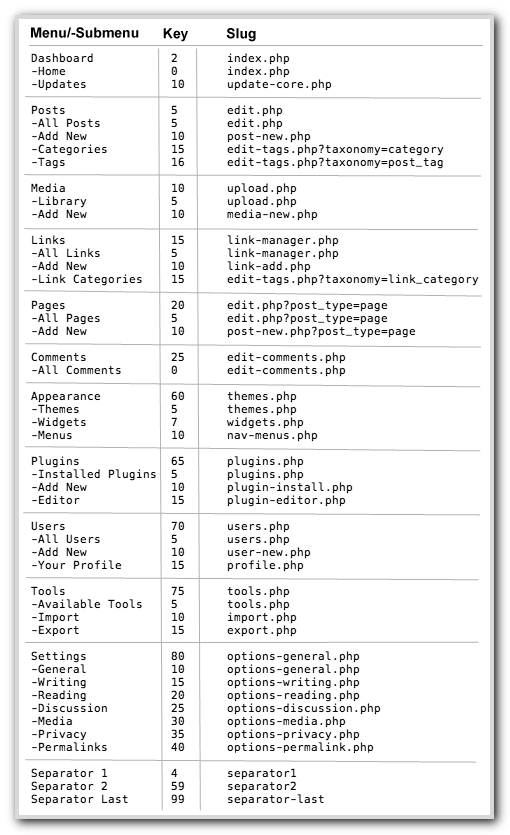
Task: Click the export.php slug text
Action: [261, 630]
